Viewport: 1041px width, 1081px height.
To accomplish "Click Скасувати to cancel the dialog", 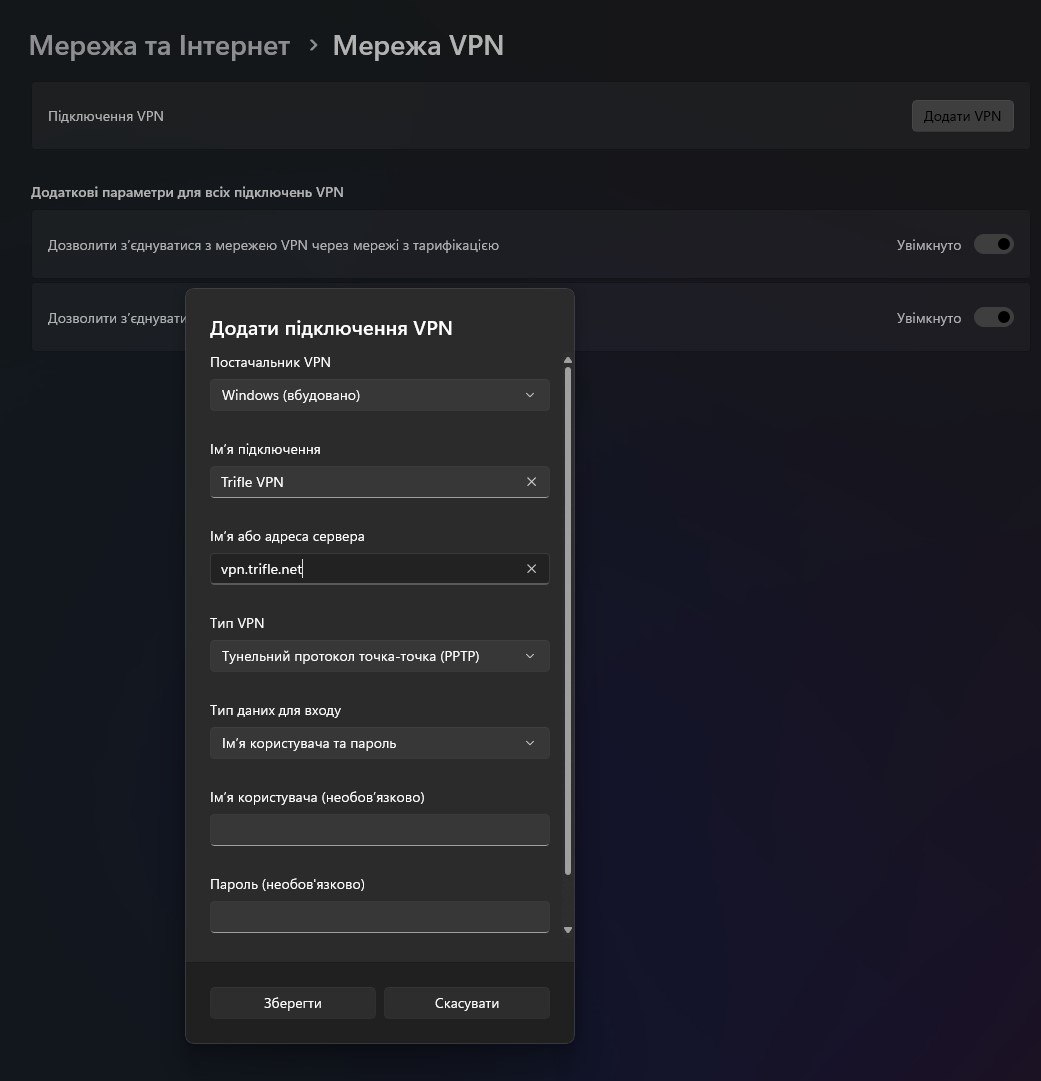I will [467, 1003].
